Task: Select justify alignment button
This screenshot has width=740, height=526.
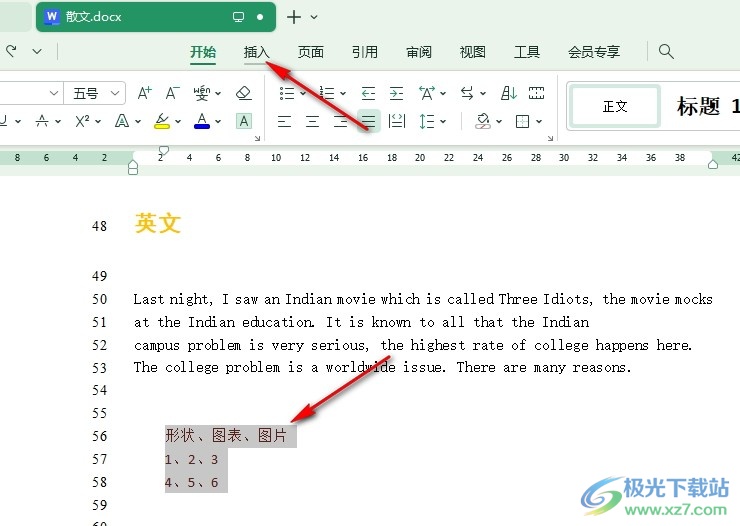Action: (369, 121)
